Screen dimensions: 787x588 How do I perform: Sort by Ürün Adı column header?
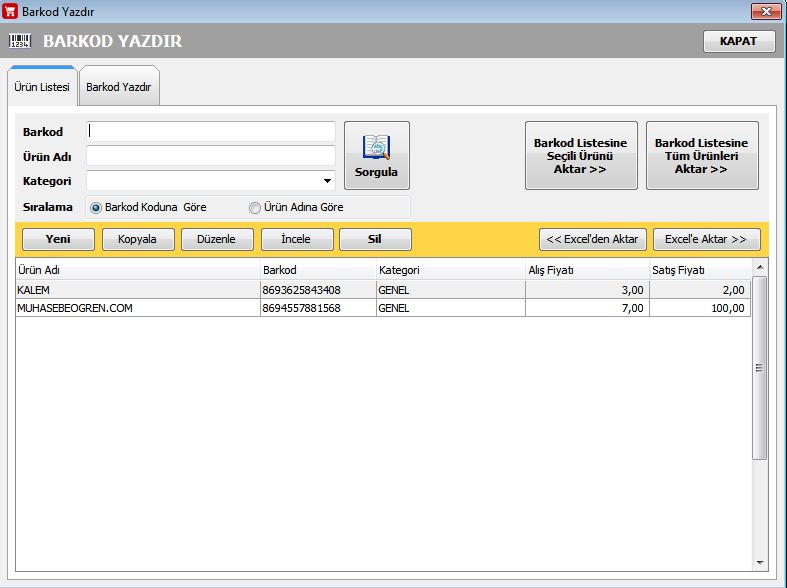138,270
